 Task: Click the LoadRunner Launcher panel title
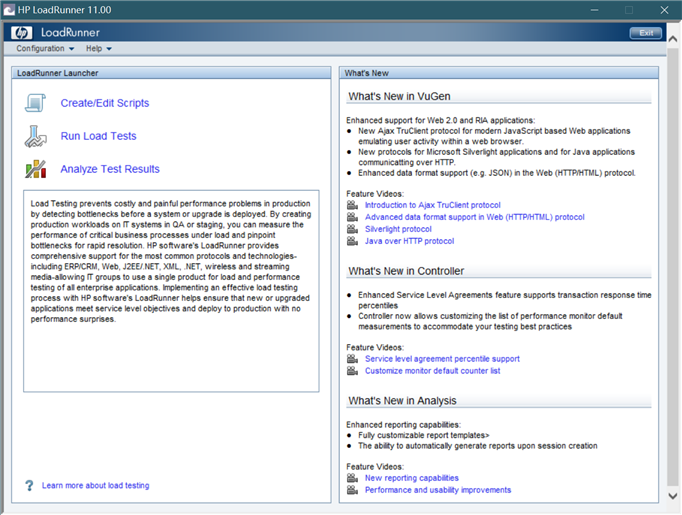pyautogui.click(x=57, y=73)
